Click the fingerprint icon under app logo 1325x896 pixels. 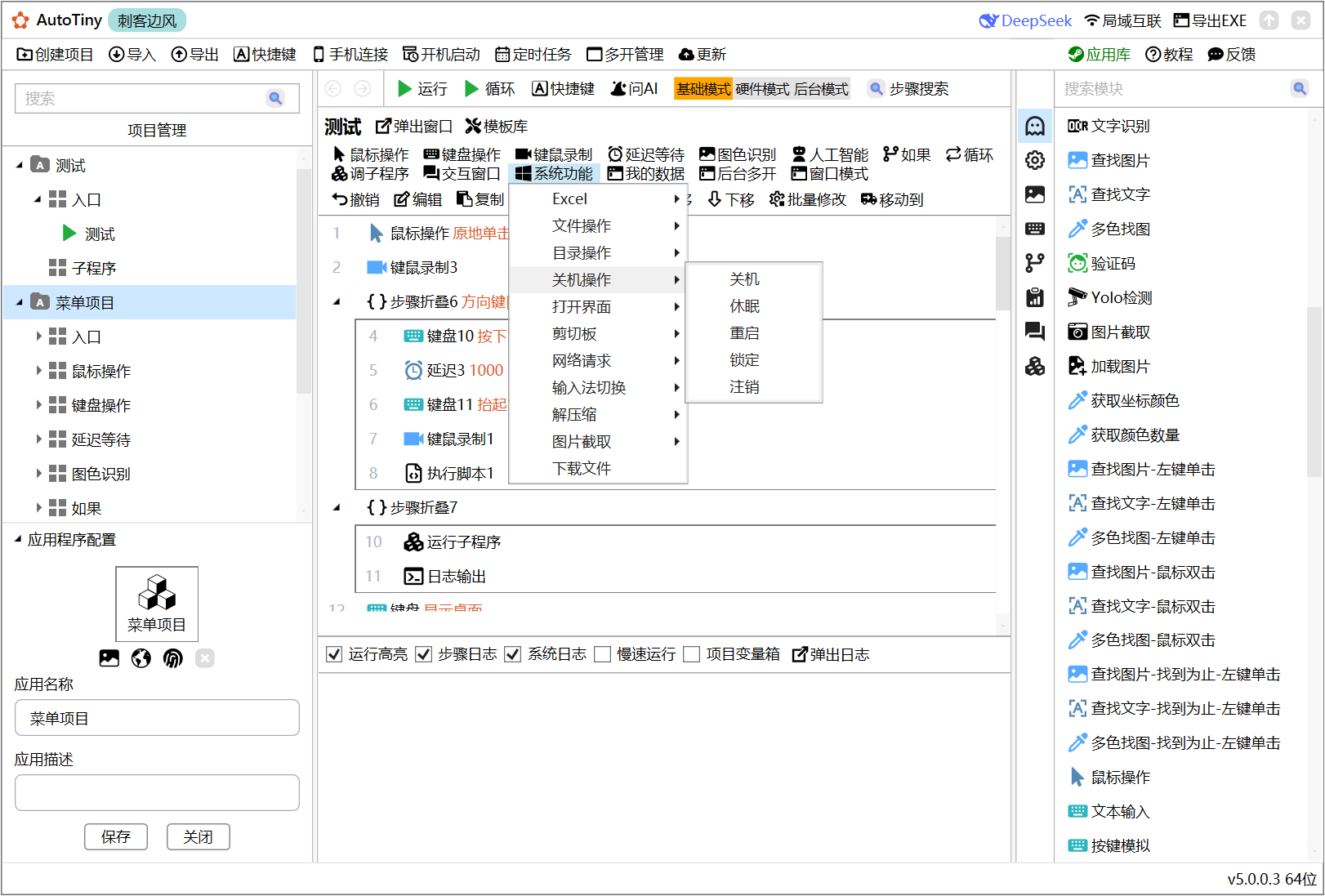point(173,658)
